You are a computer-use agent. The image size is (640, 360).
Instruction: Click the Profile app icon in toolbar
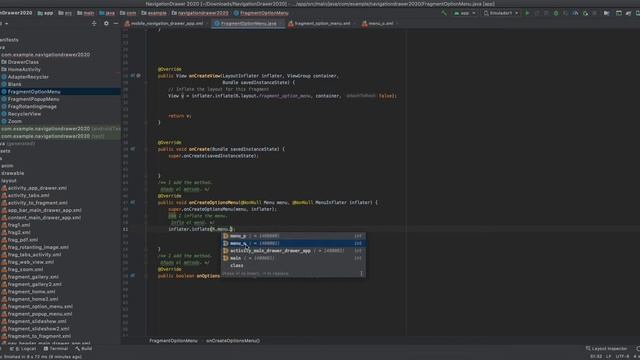point(575,13)
